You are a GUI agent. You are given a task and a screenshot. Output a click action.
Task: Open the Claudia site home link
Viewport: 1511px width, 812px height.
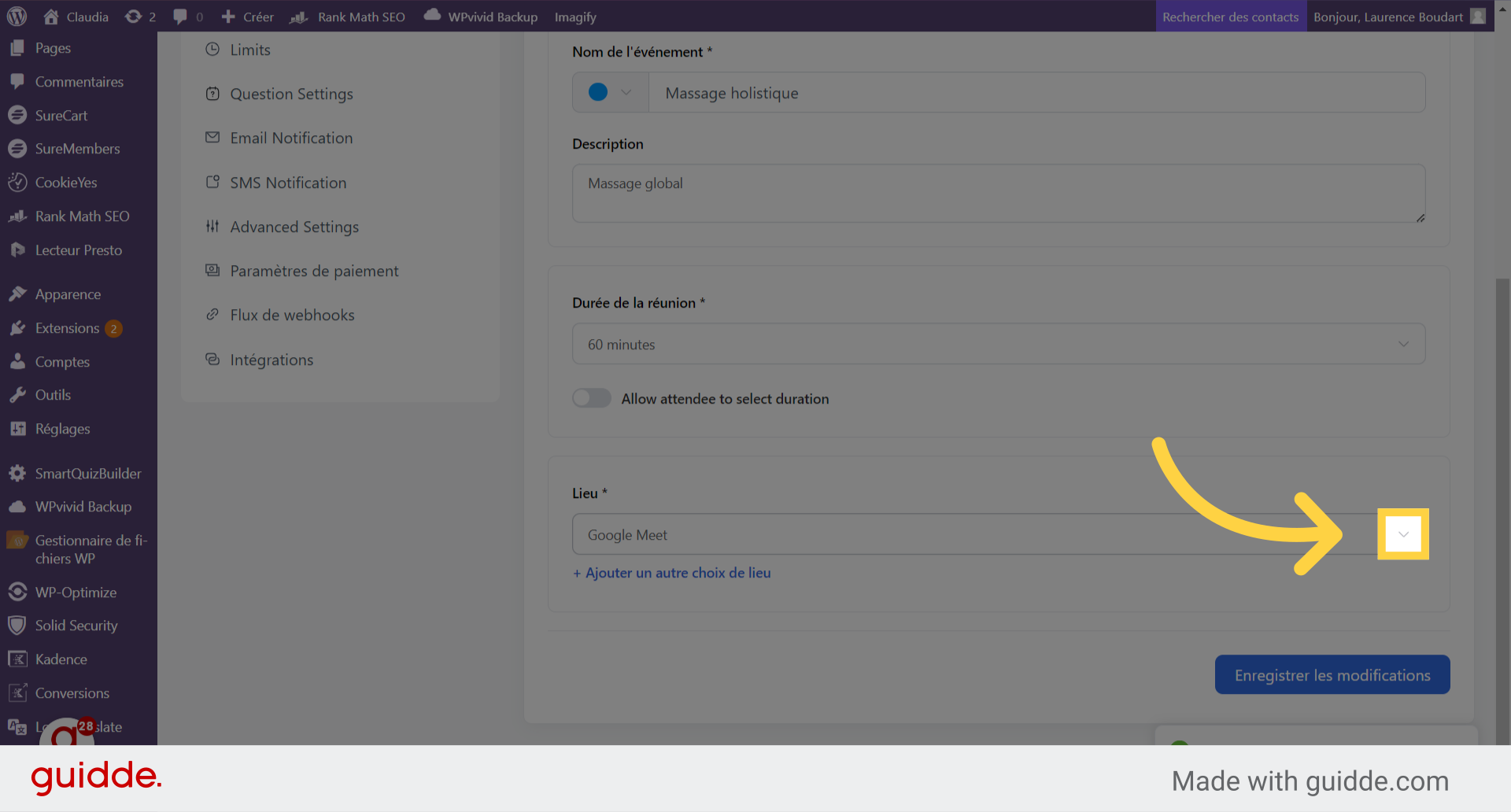tap(76, 17)
